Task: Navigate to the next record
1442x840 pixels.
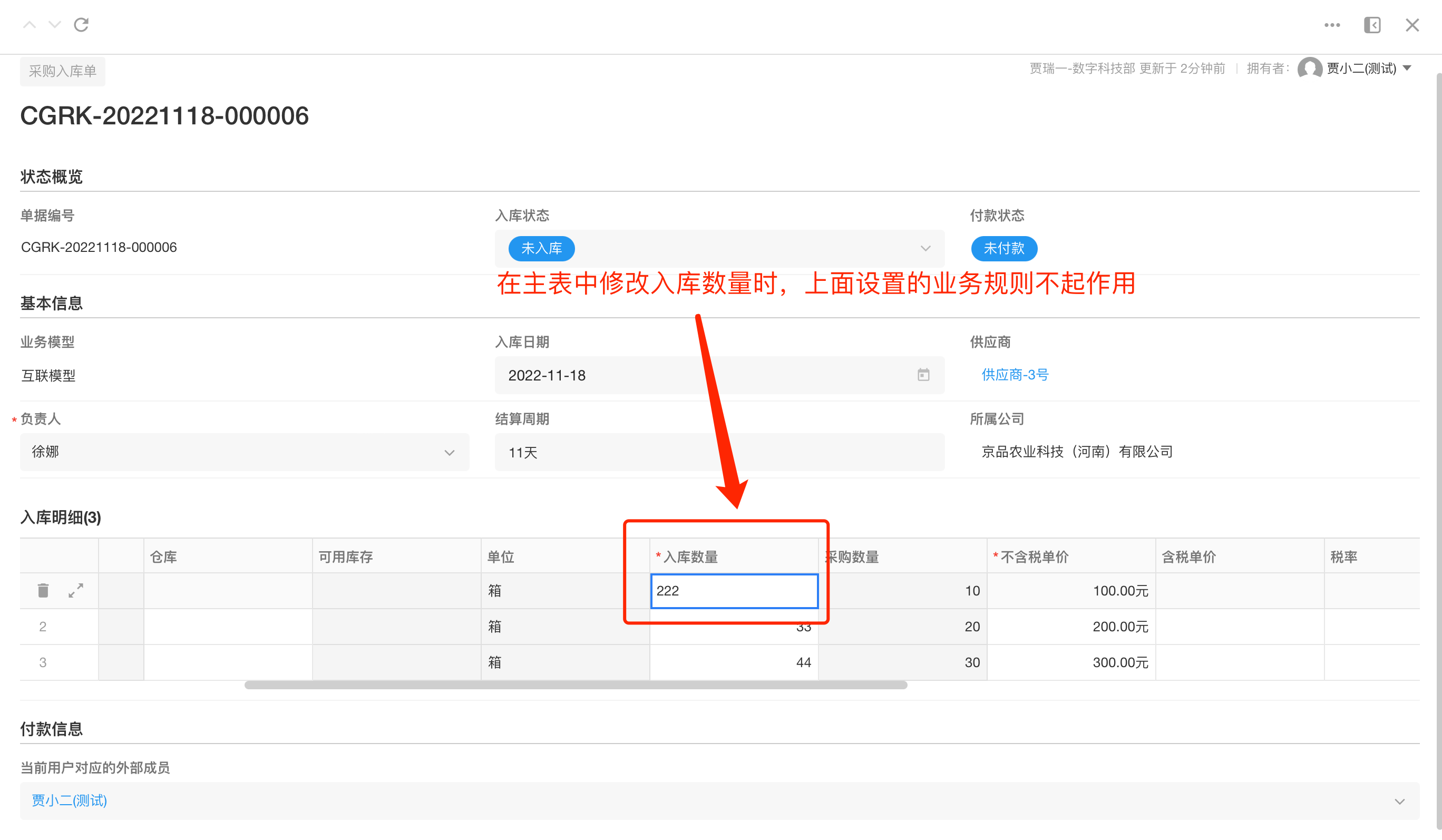Action: [x=54, y=25]
